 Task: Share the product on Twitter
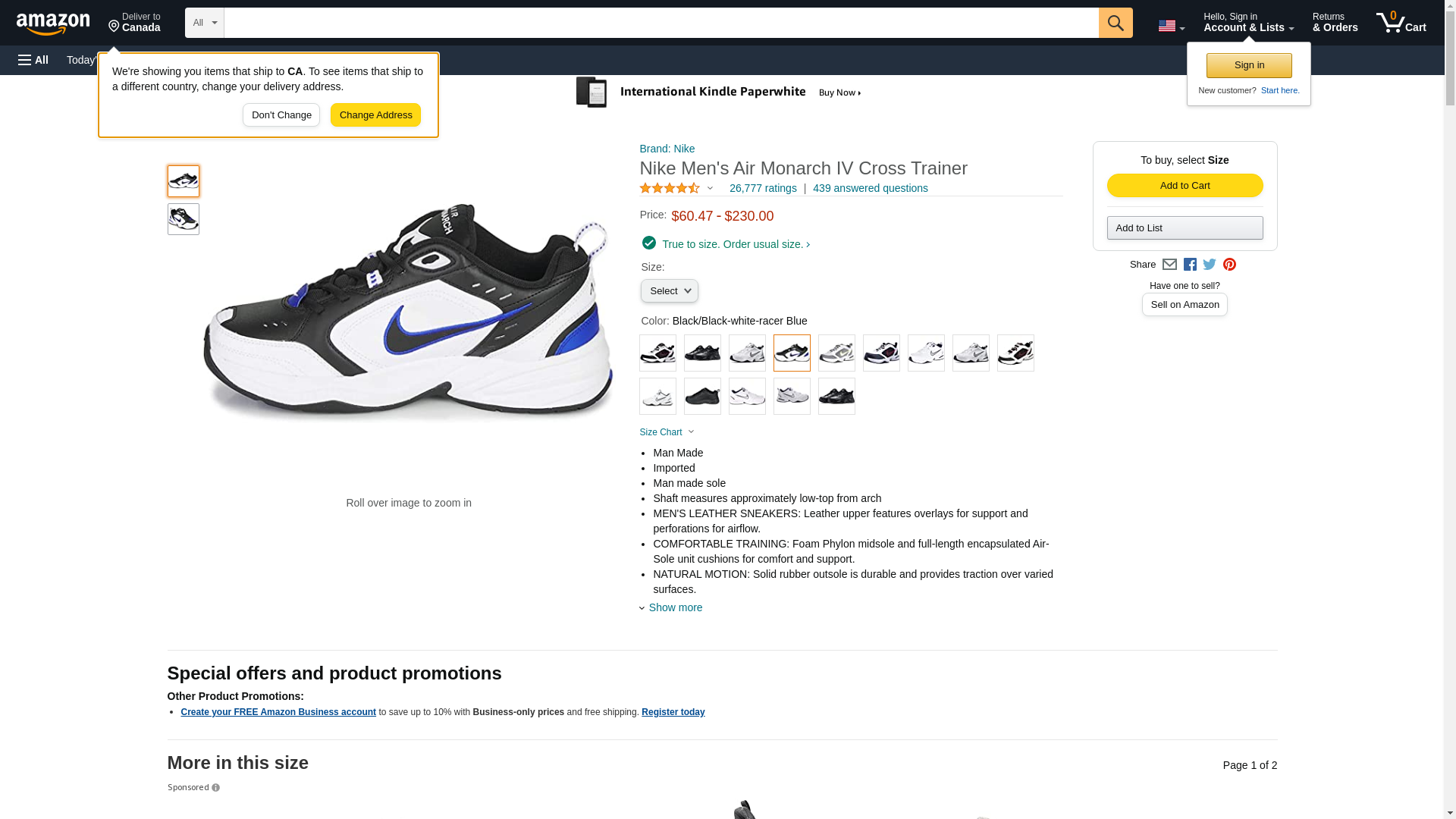click(1210, 265)
